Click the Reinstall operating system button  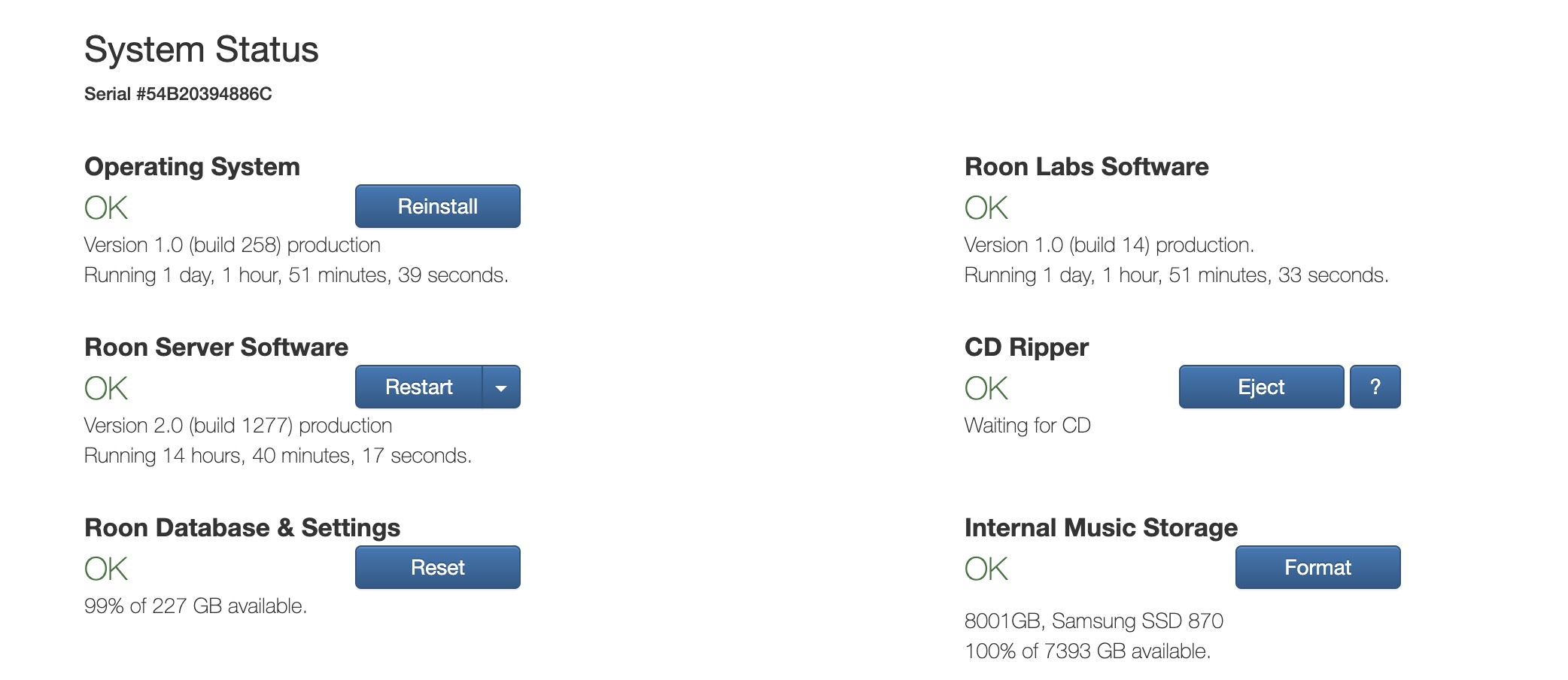(437, 206)
